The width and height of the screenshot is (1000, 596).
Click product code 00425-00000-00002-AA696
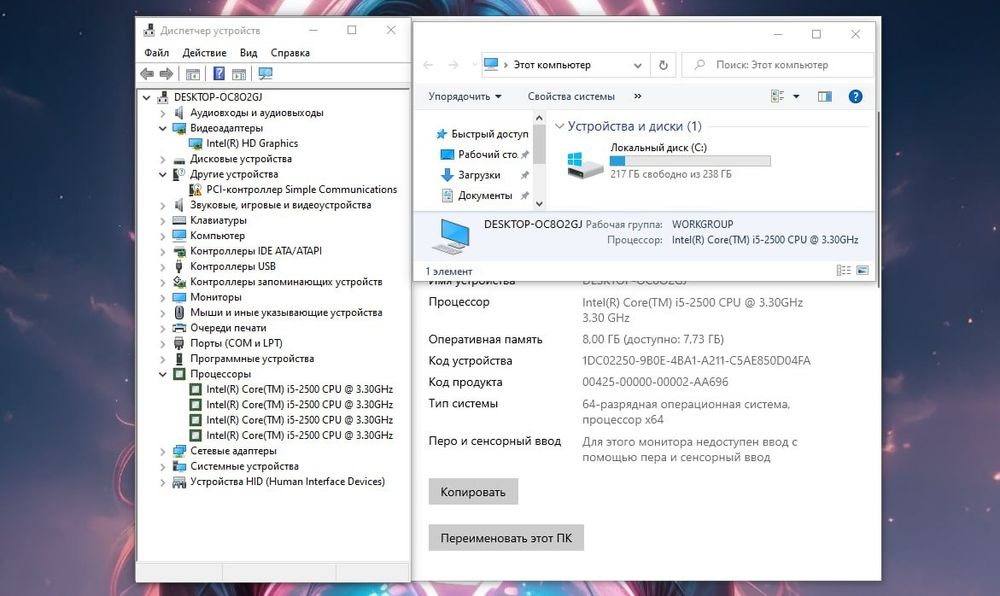(x=655, y=382)
